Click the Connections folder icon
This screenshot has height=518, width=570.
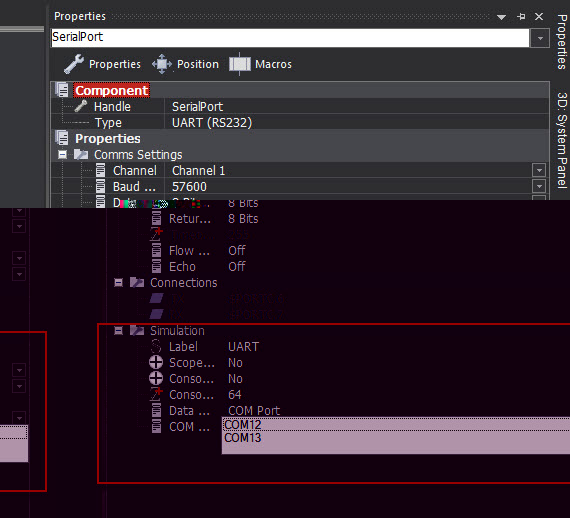click(137, 282)
